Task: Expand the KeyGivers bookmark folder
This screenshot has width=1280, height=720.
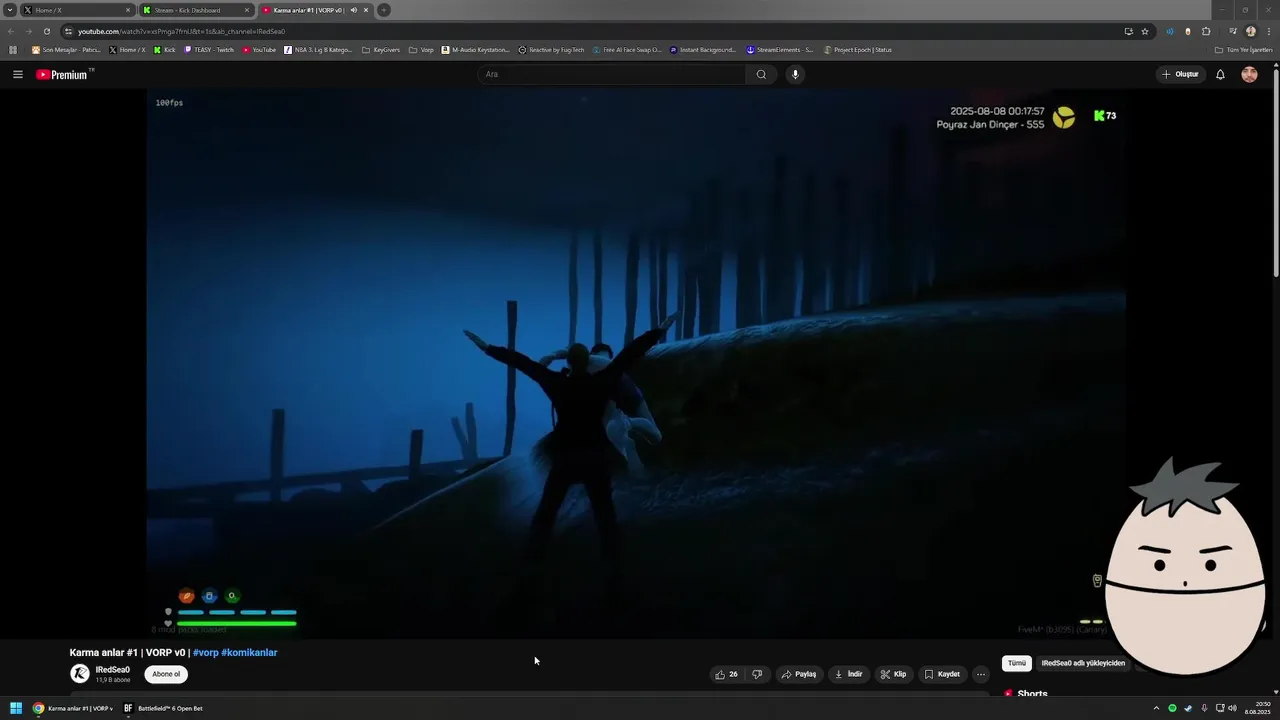Action: (381, 49)
